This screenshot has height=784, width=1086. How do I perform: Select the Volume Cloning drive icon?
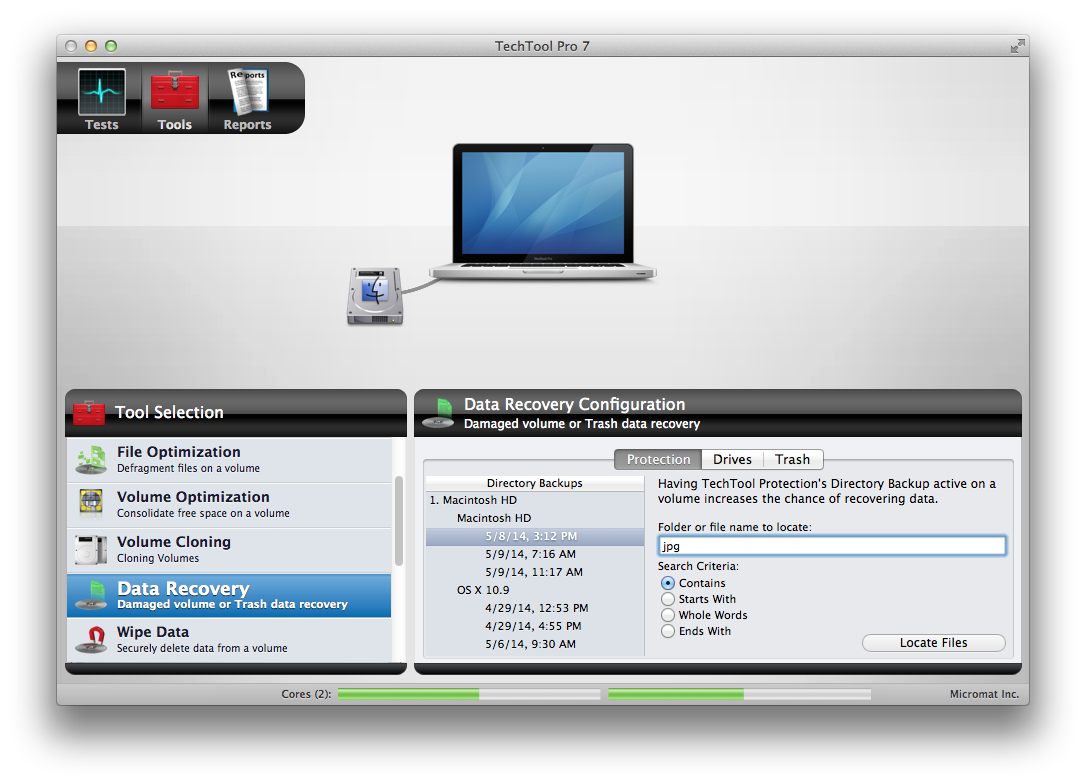[x=91, y=549]
